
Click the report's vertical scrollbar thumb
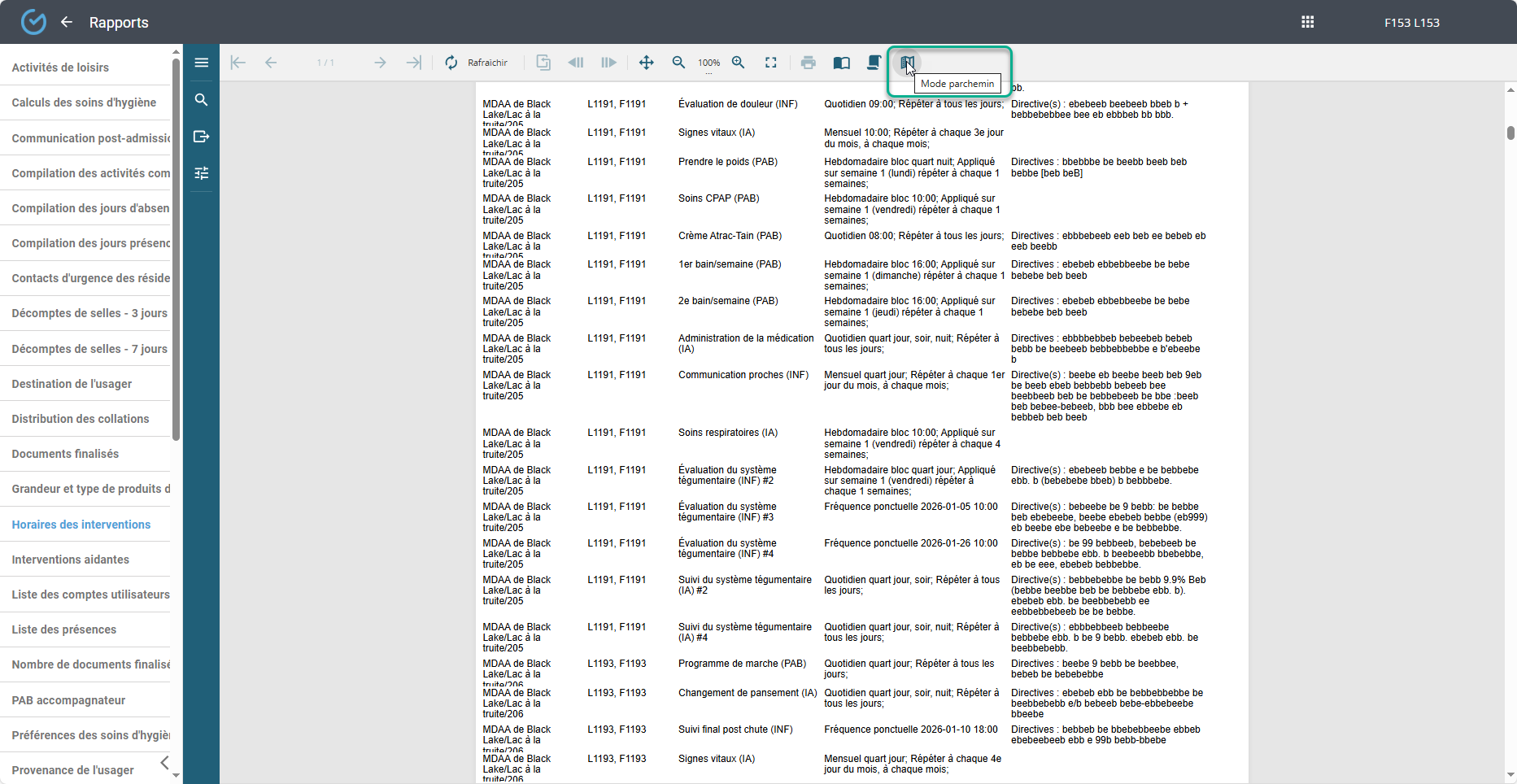coord(1510,133)
